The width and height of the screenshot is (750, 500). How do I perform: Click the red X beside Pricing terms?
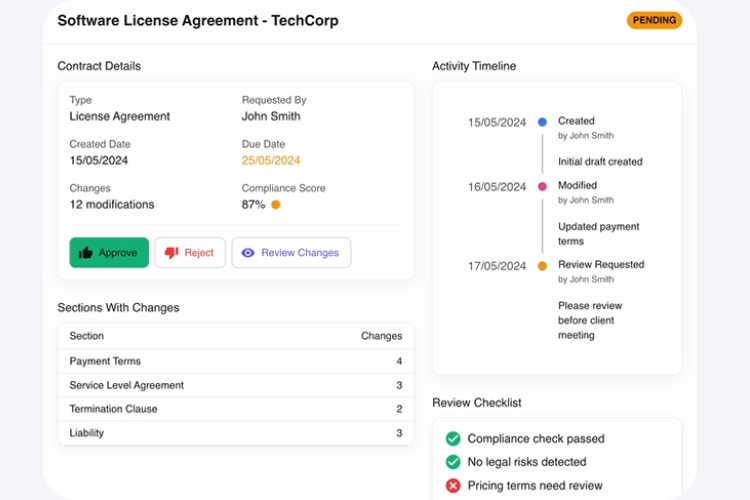click(453, 486)
